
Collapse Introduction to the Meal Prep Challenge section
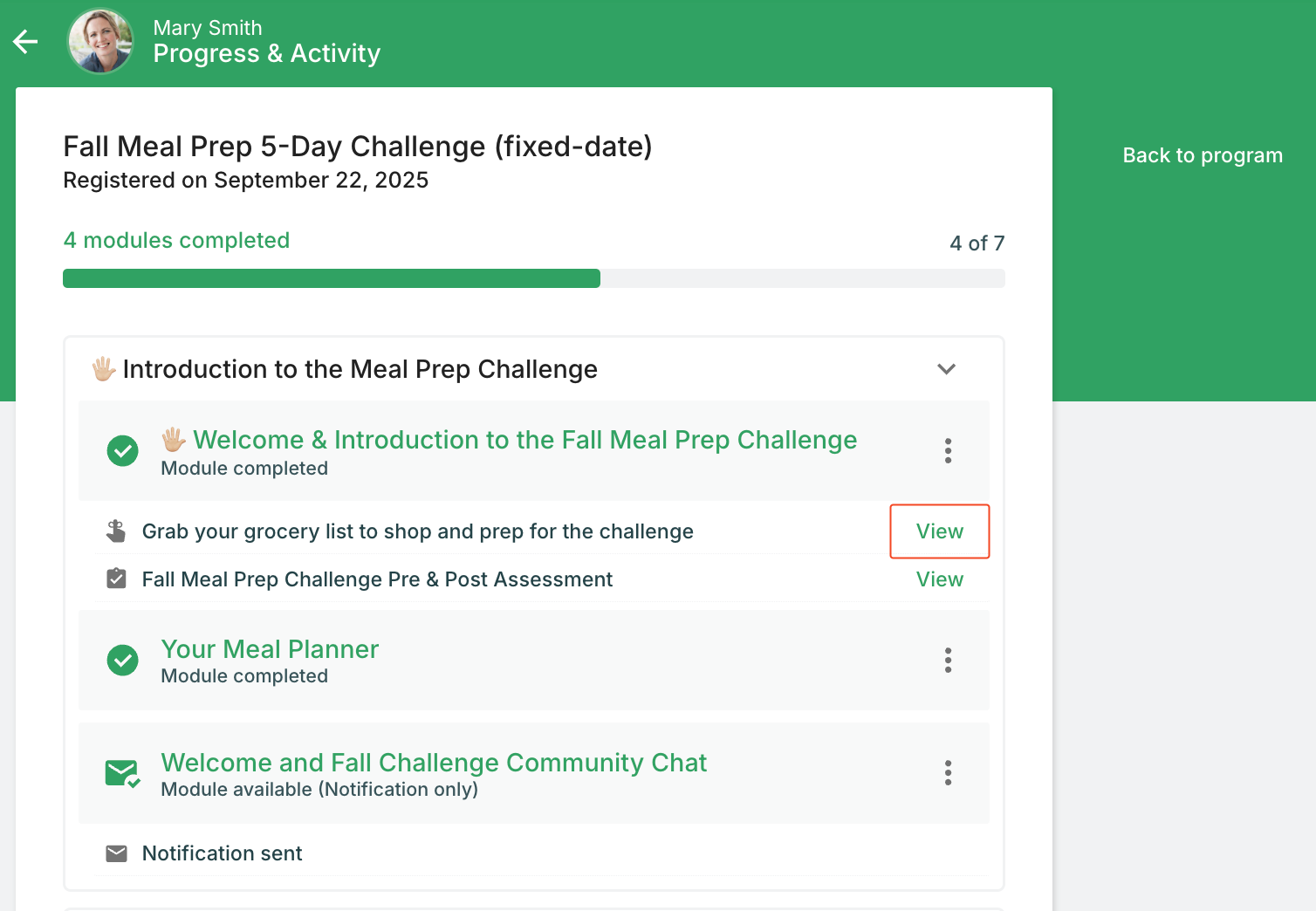click(x=946, y=369)
